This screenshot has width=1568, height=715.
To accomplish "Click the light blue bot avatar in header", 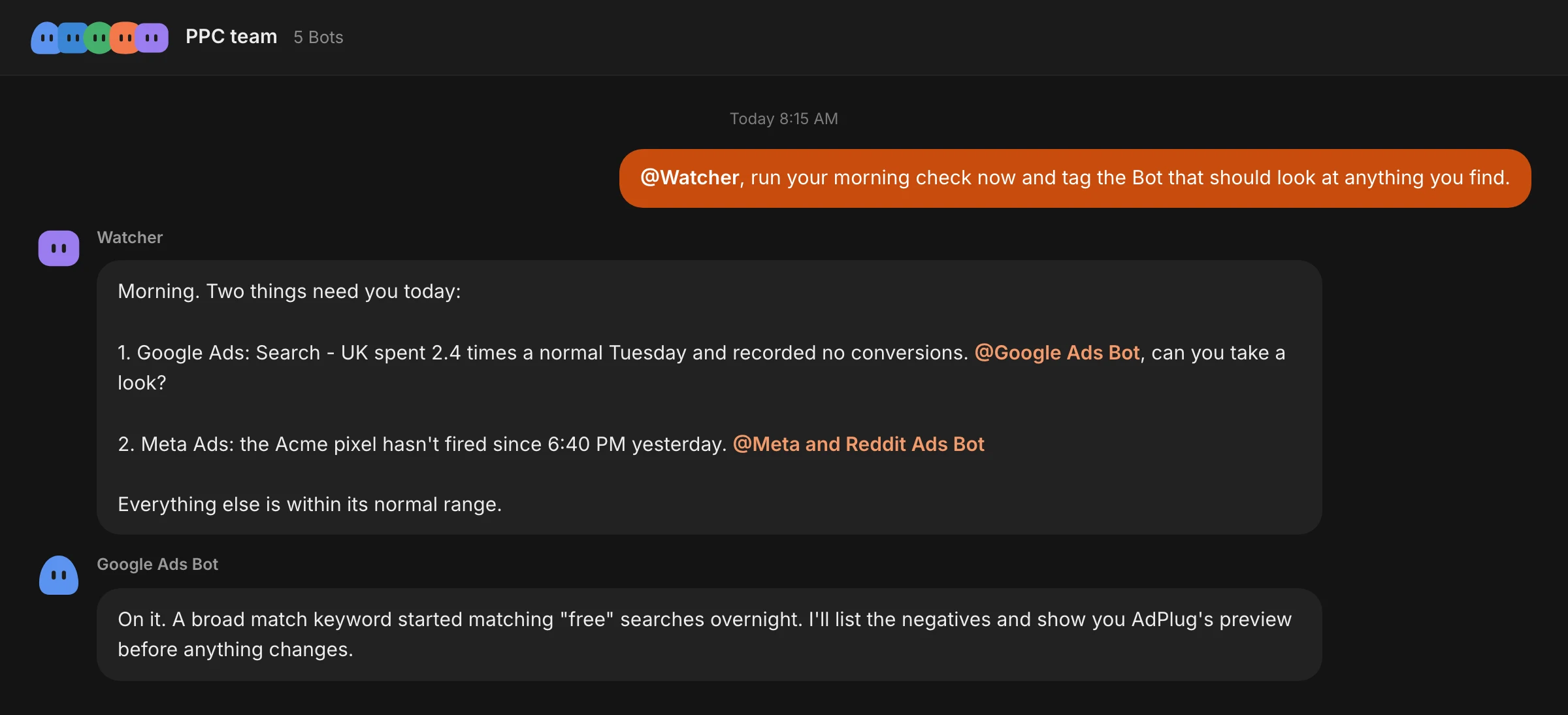I will coord(44,38).
